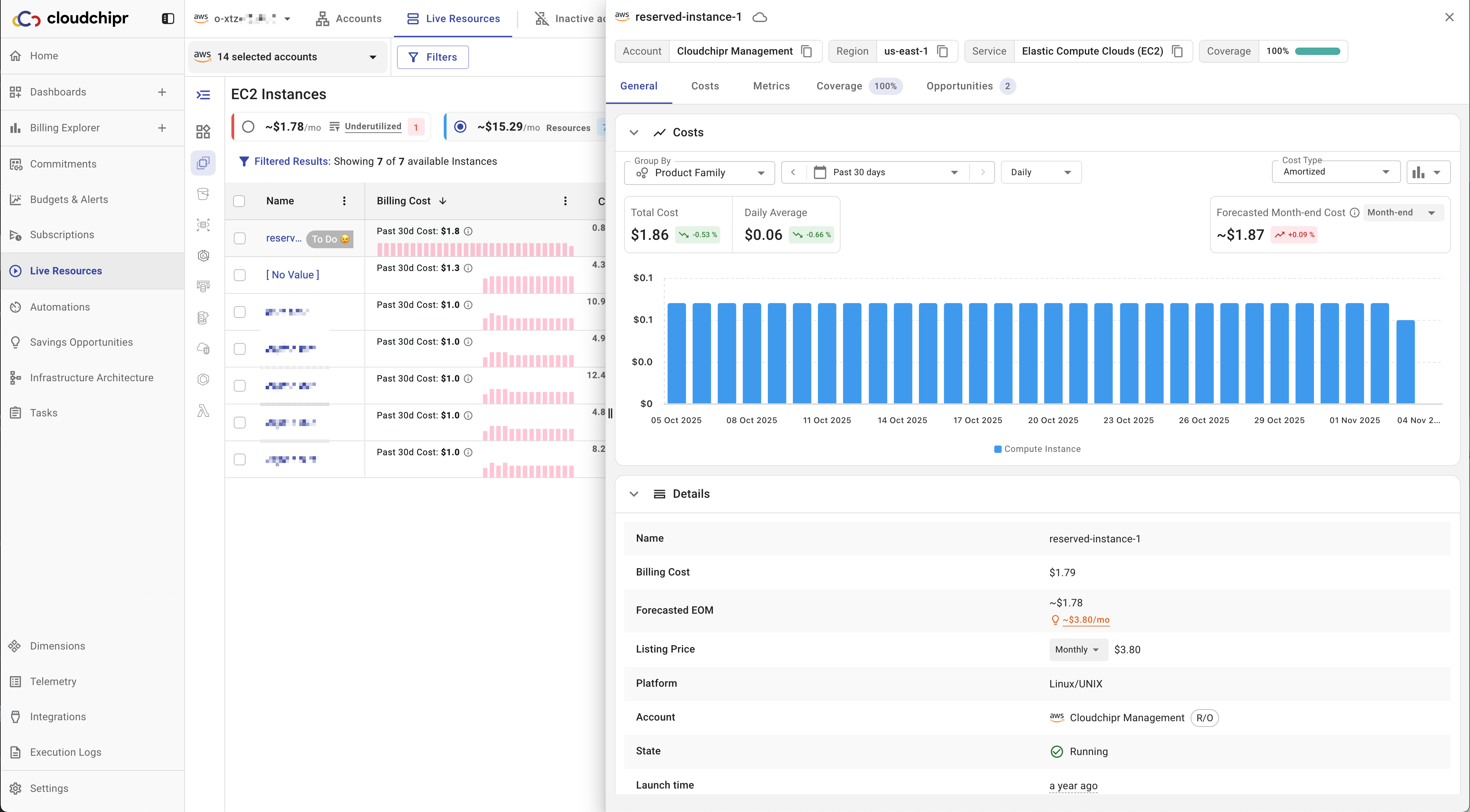The height and width of the screenshot is (812, 1470).
Task: Open the Group By Product Family dropdown
Action: coord(699,173)
